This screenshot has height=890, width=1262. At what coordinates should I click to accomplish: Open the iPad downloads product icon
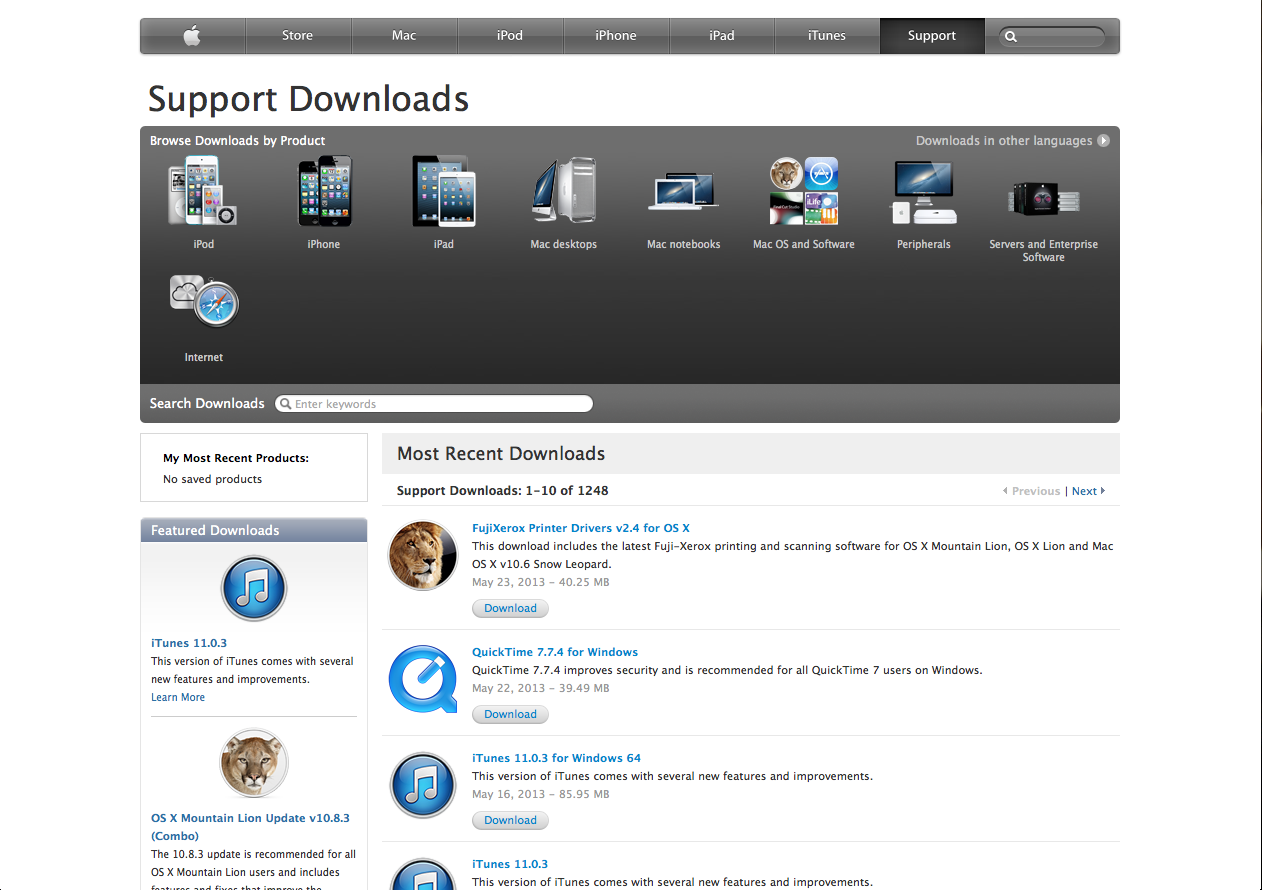[x=444, y=190]
